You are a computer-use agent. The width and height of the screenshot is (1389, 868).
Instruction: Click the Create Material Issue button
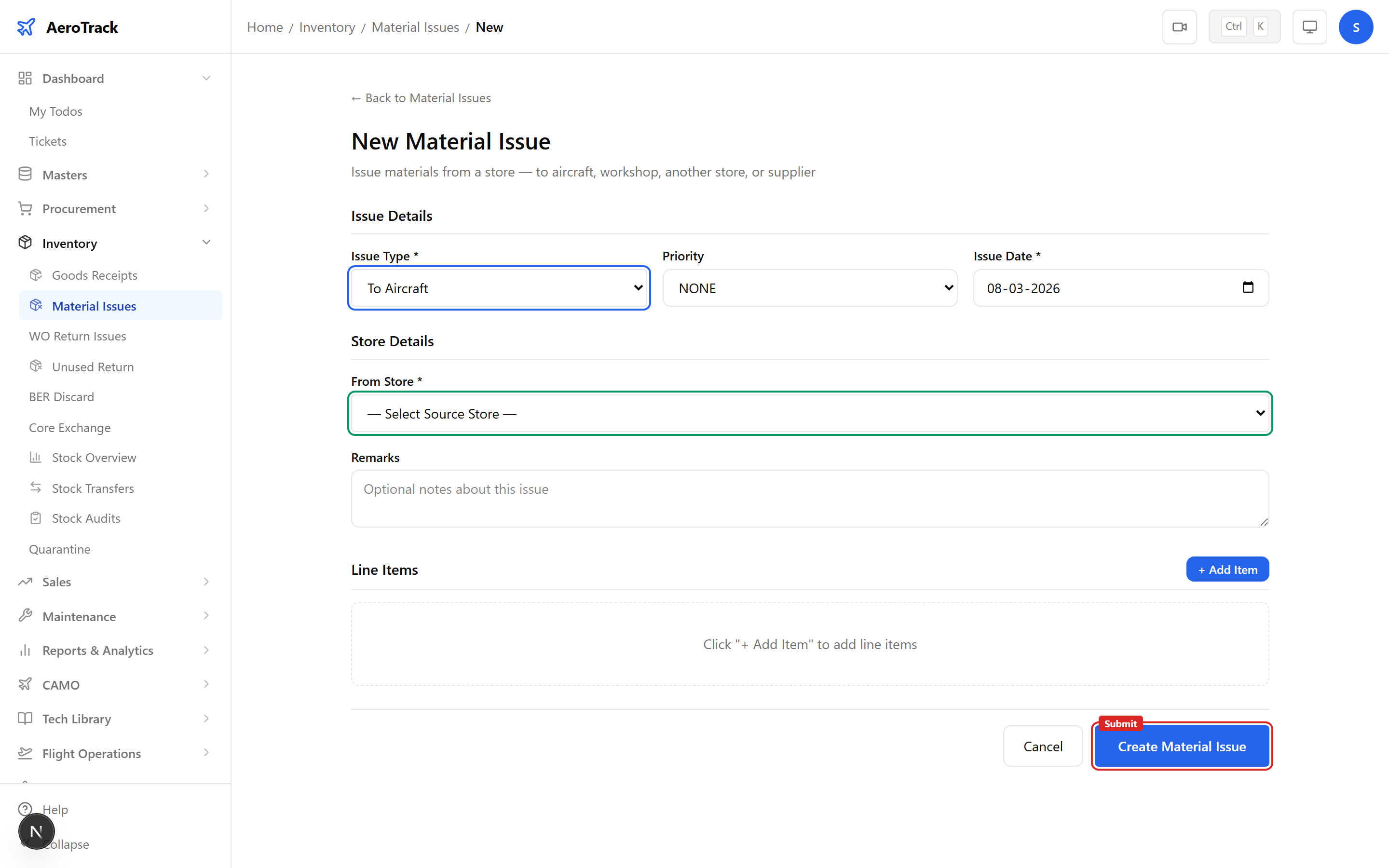1182,746
